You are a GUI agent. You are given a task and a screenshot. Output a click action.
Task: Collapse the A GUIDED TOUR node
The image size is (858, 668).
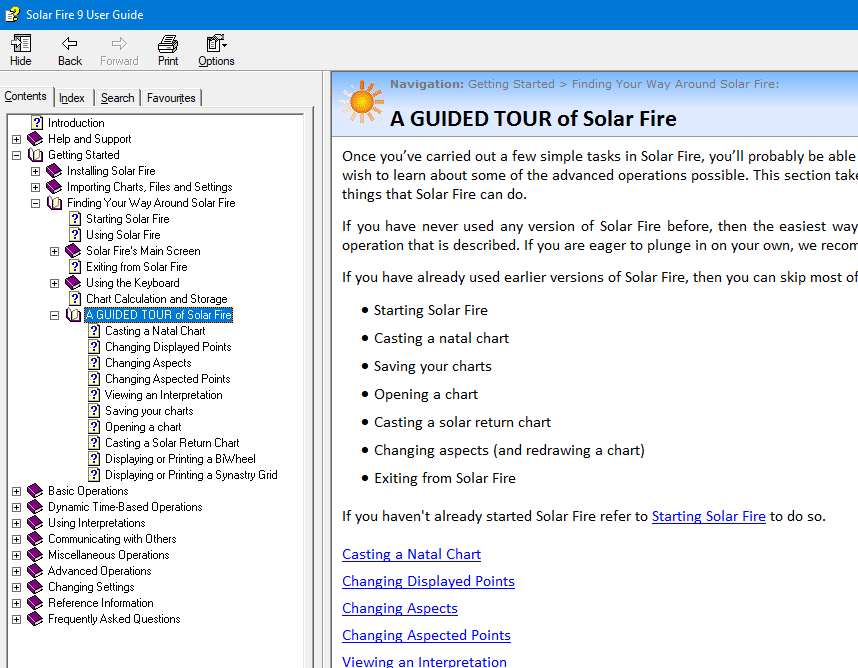[x=54, y=315]
